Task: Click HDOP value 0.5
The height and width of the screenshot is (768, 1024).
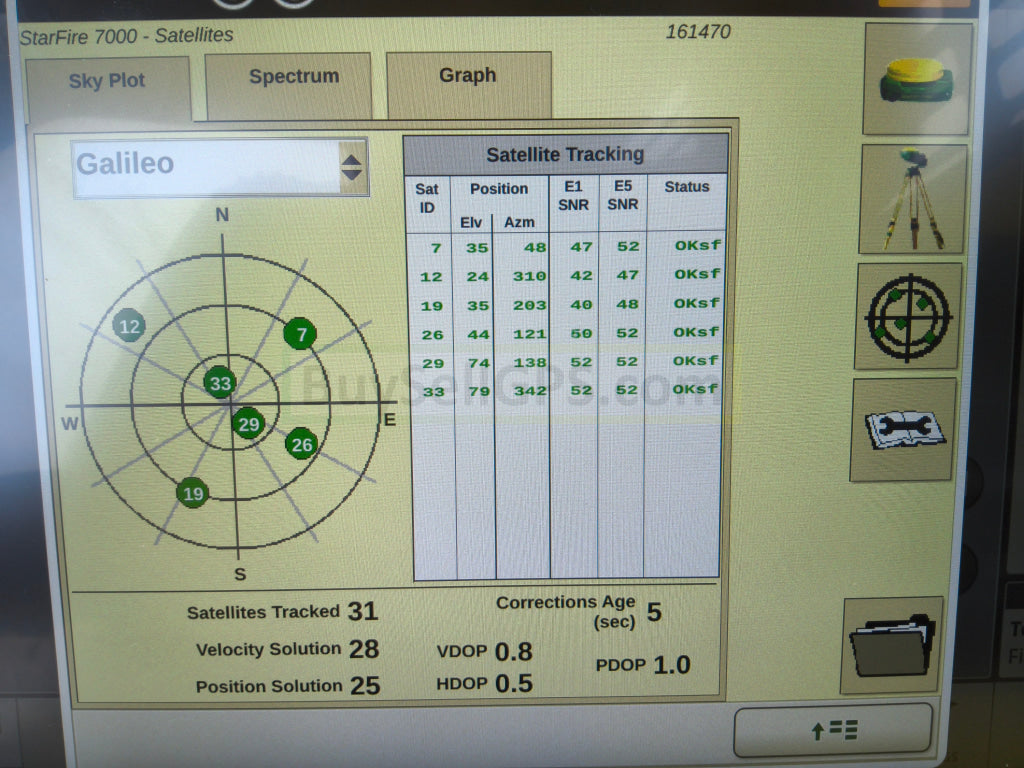Action: 514,684
